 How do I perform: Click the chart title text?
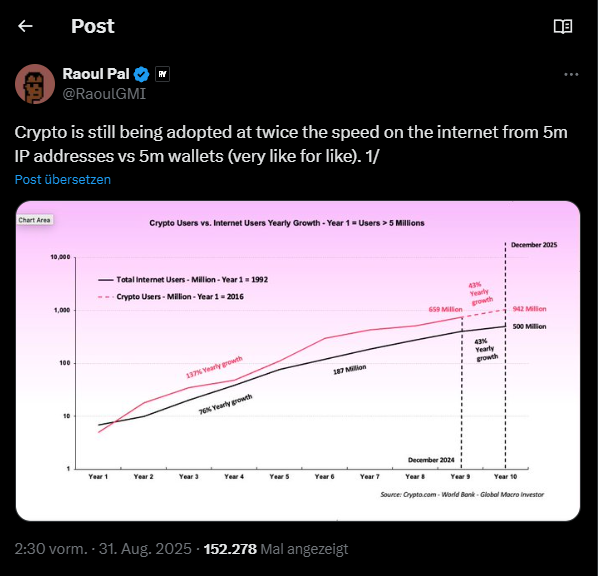tap(287, 223)
